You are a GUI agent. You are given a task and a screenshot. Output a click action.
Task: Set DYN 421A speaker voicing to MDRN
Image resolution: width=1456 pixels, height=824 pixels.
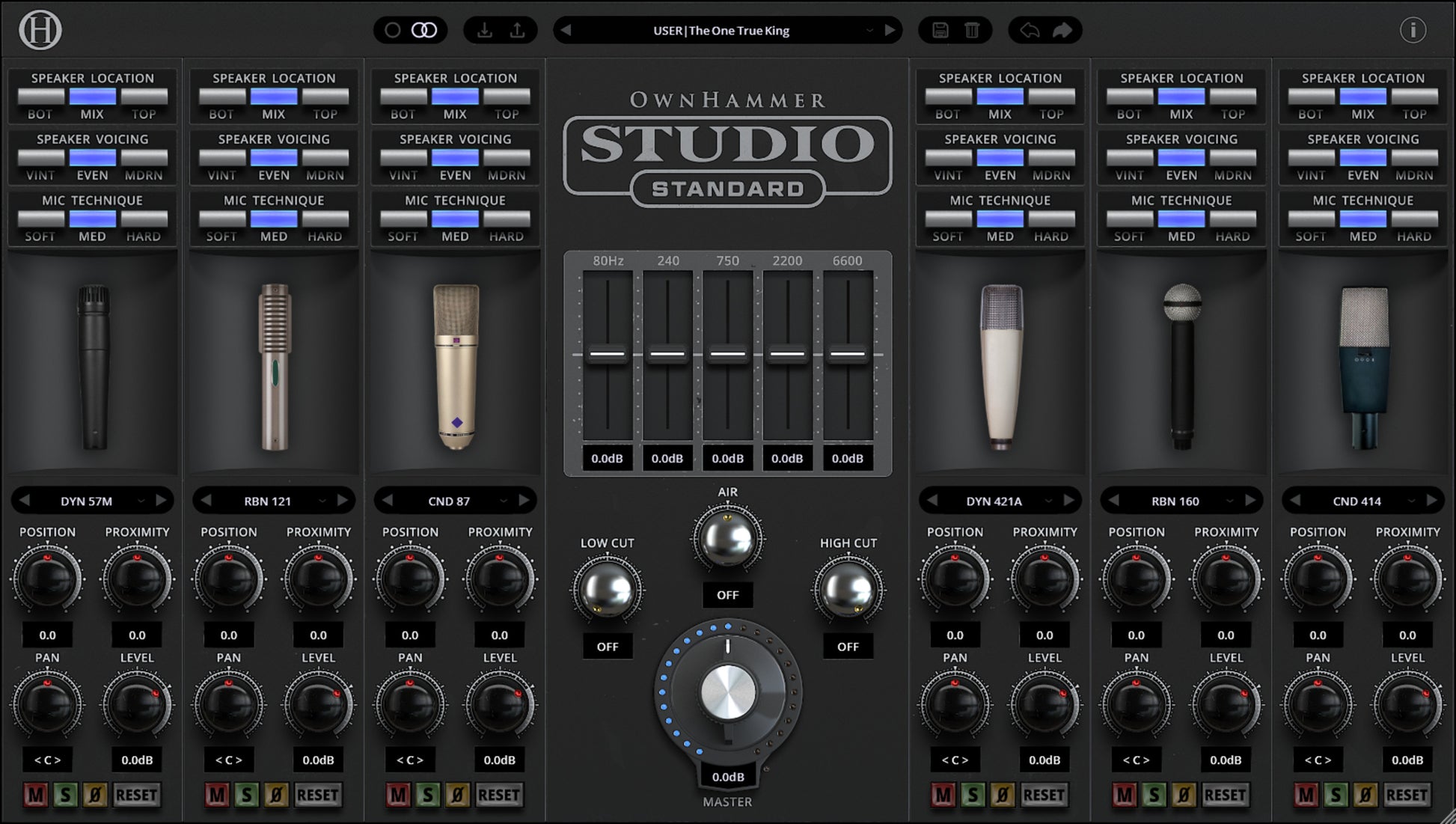tap(1052, 158)
